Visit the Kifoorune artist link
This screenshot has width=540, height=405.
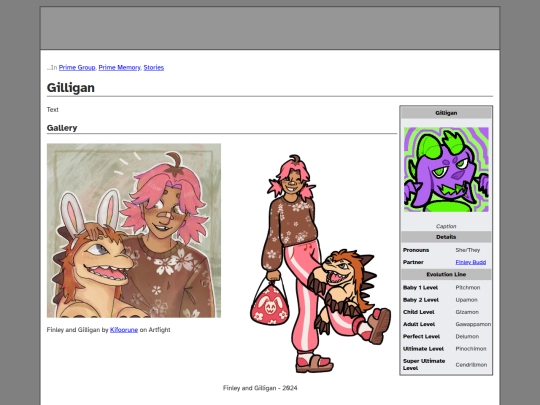click(124, 330)
